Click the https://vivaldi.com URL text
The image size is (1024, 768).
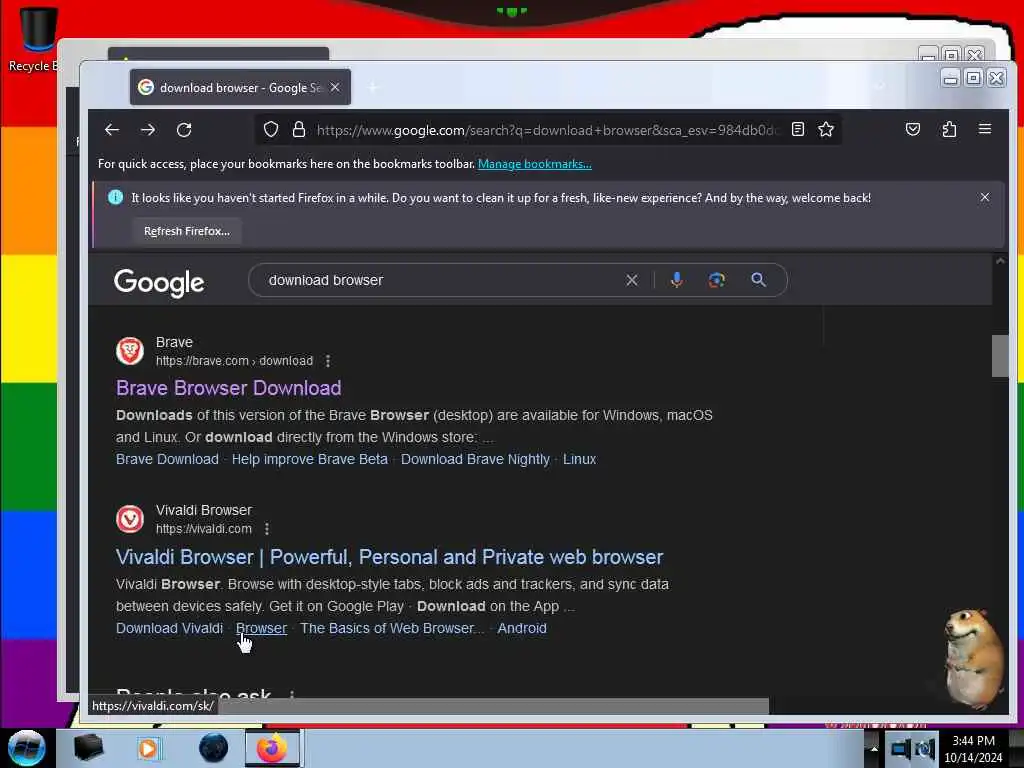204,529
